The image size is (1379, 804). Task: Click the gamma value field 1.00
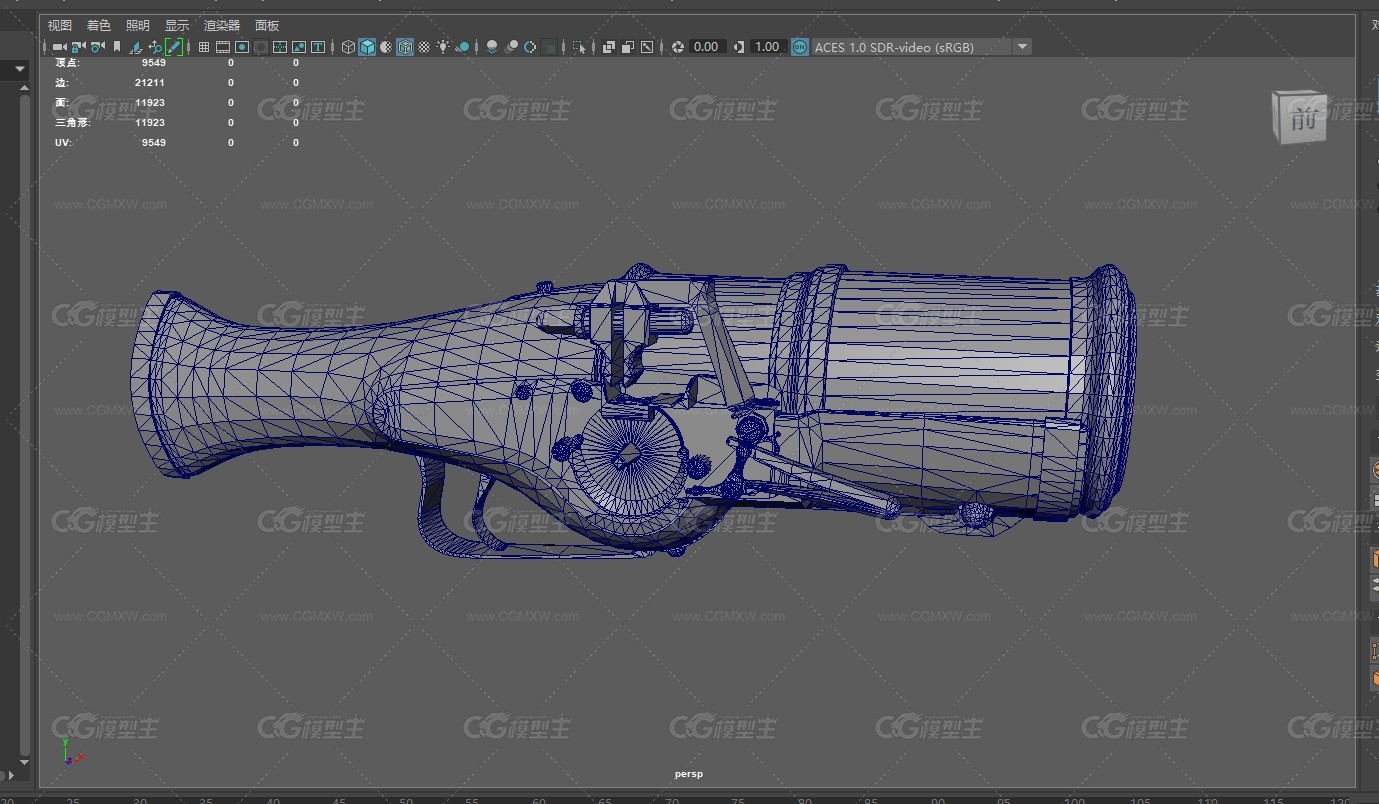(767, 47)
